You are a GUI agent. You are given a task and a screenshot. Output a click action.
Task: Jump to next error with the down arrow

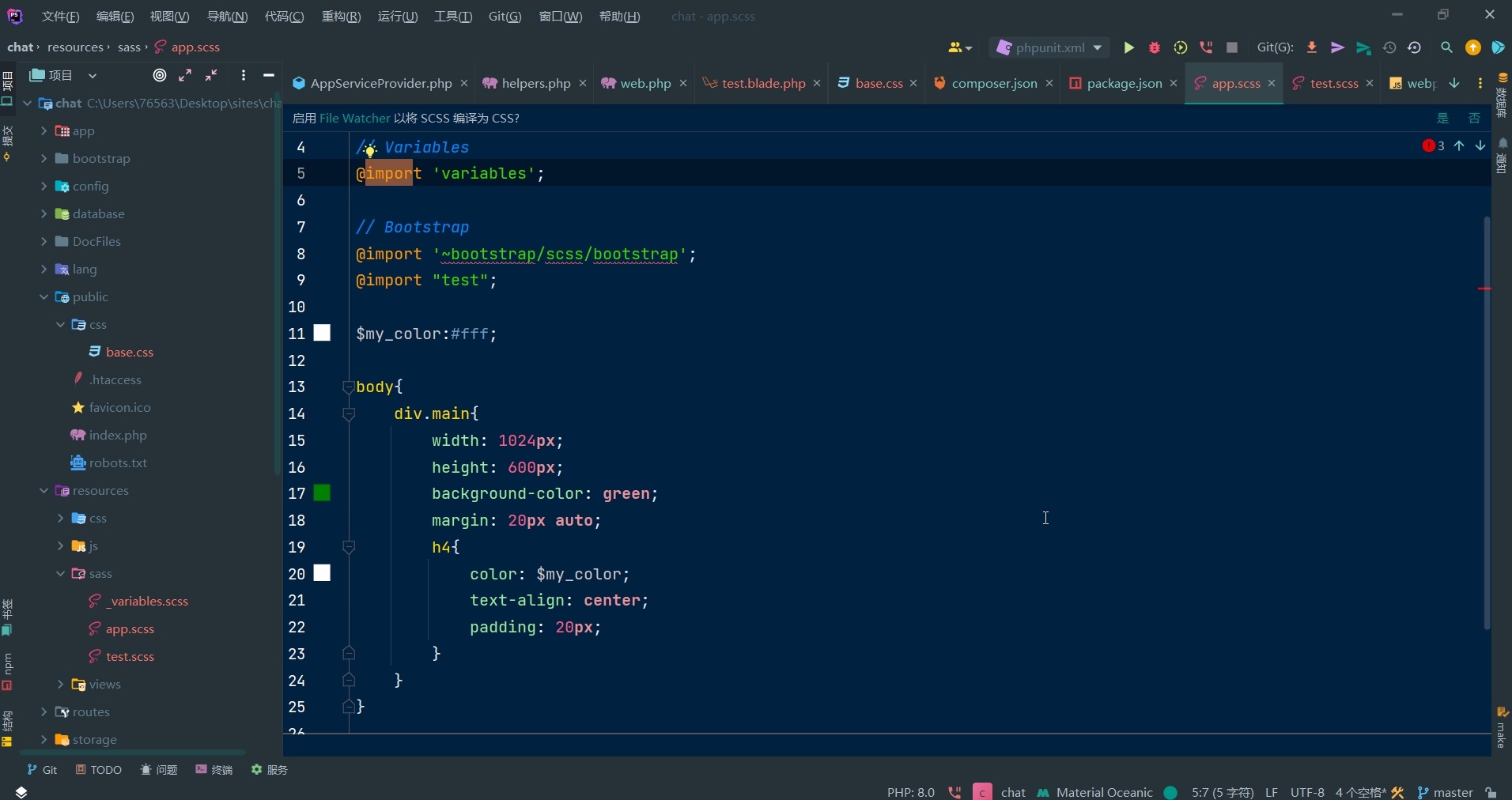click(1480, 145)
